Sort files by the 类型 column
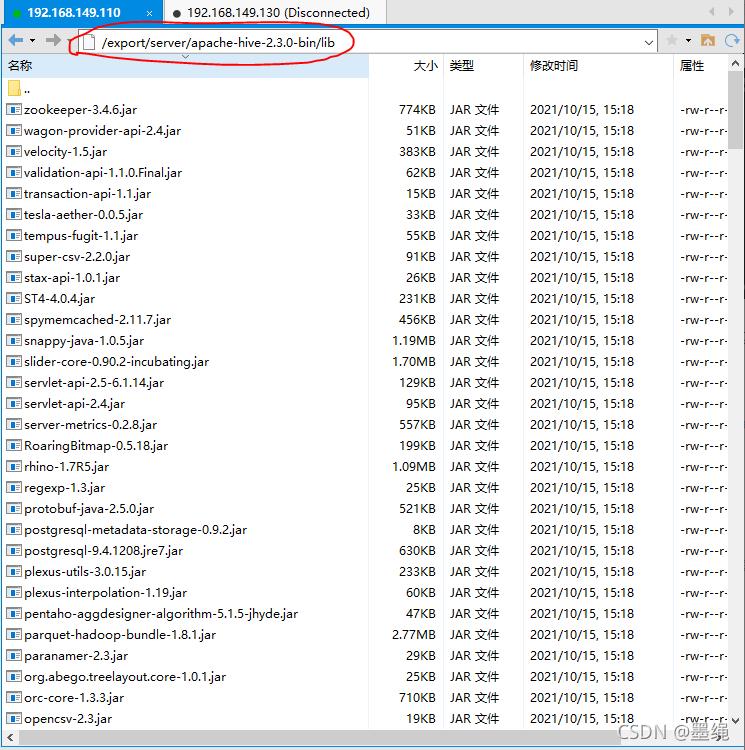Image resolution: width=745 pixels, height=750 pixels. 483,66
